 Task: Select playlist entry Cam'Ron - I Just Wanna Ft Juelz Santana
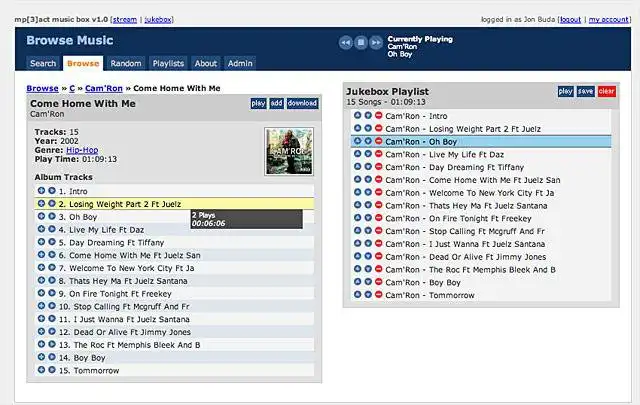click(465, 244)
